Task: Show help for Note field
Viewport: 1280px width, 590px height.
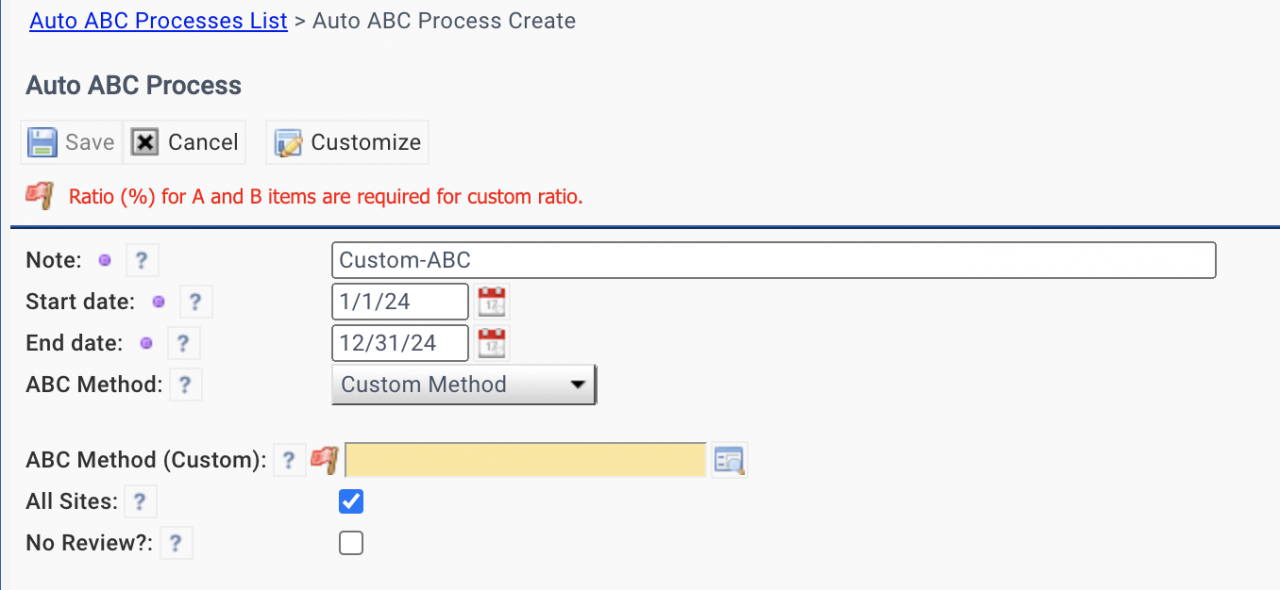Action: click(x=142, y=261)
